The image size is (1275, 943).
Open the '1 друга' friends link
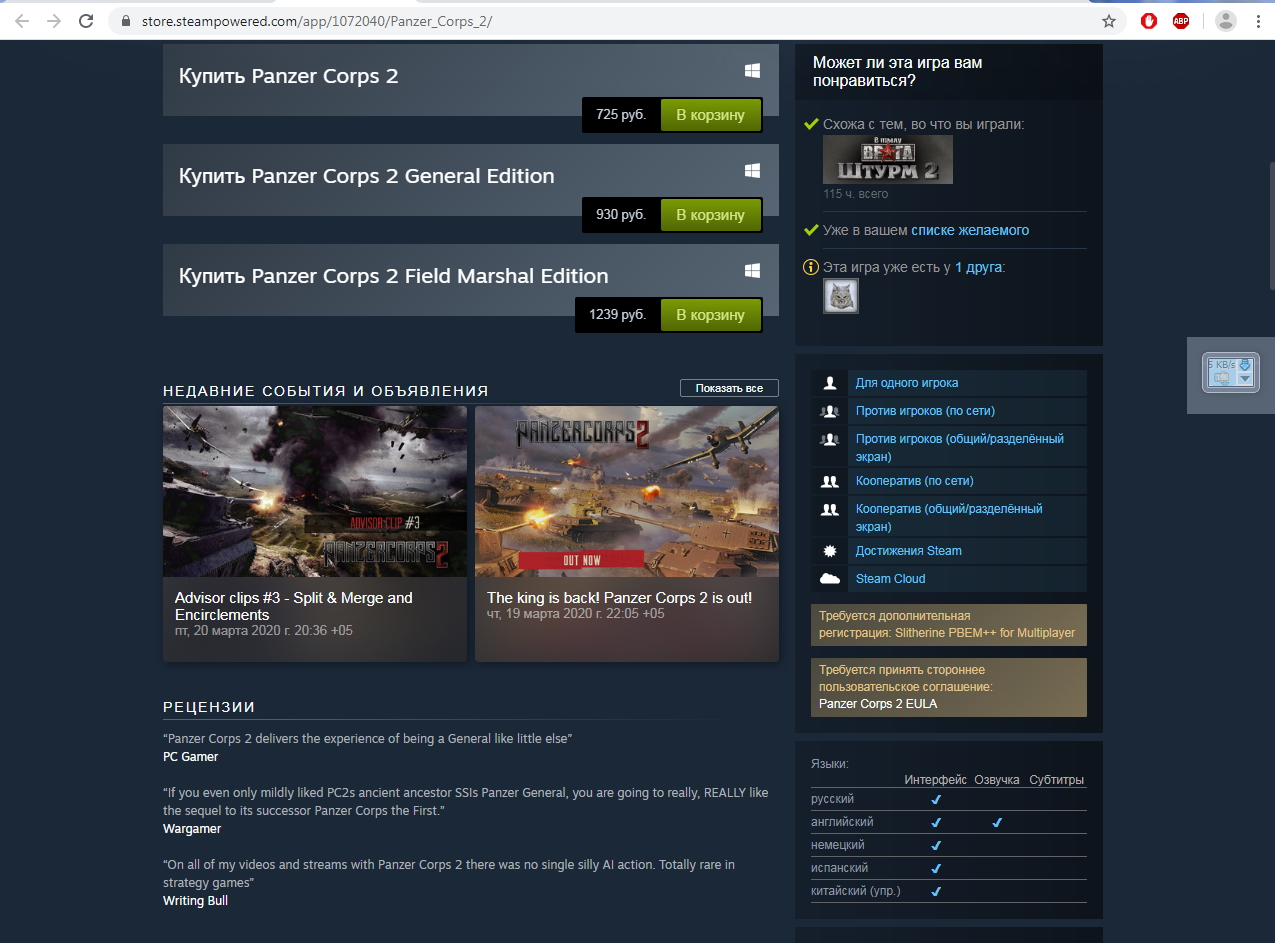pos(980,267)
